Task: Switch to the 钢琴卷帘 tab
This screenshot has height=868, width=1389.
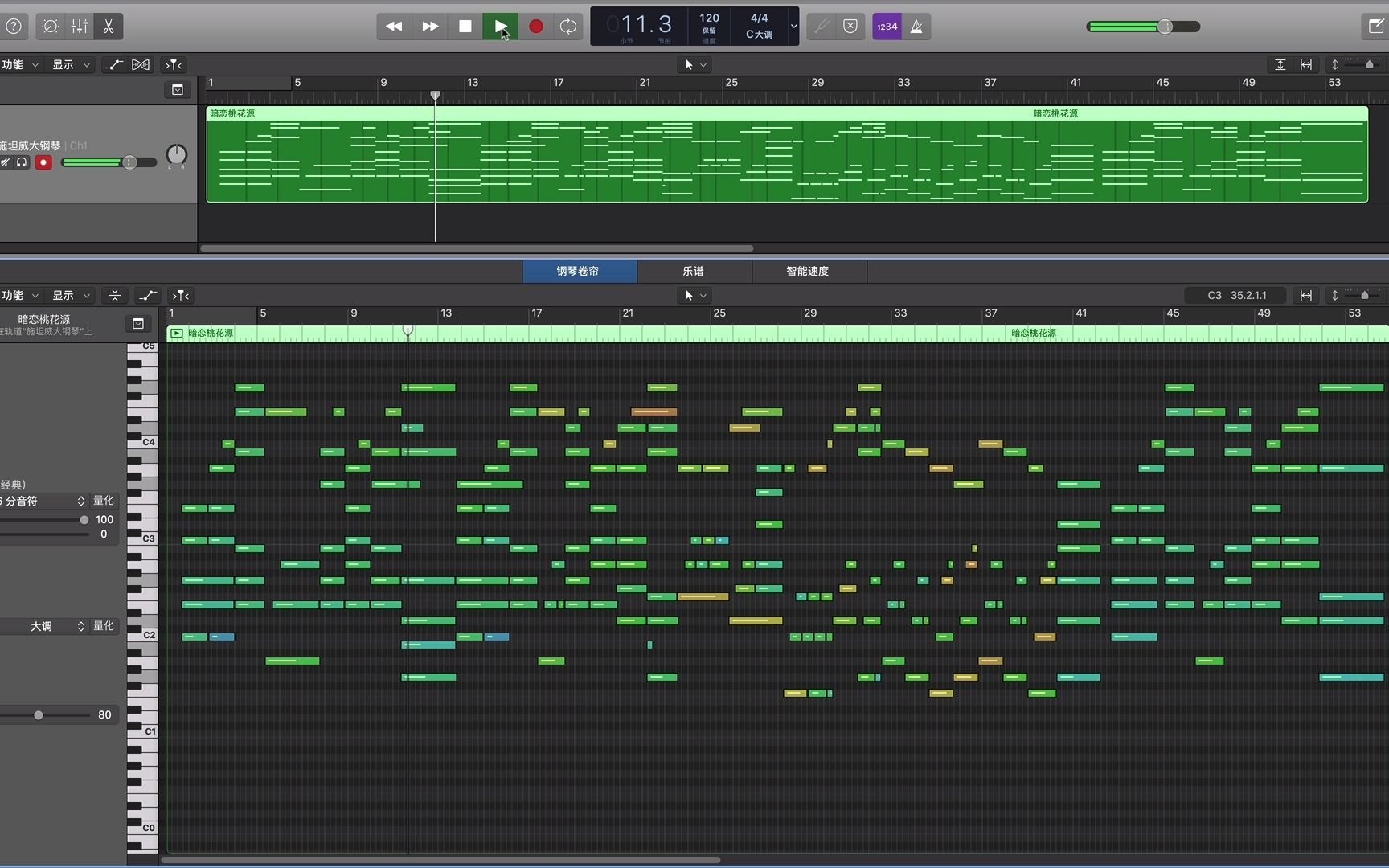Action: coord(579,271)
